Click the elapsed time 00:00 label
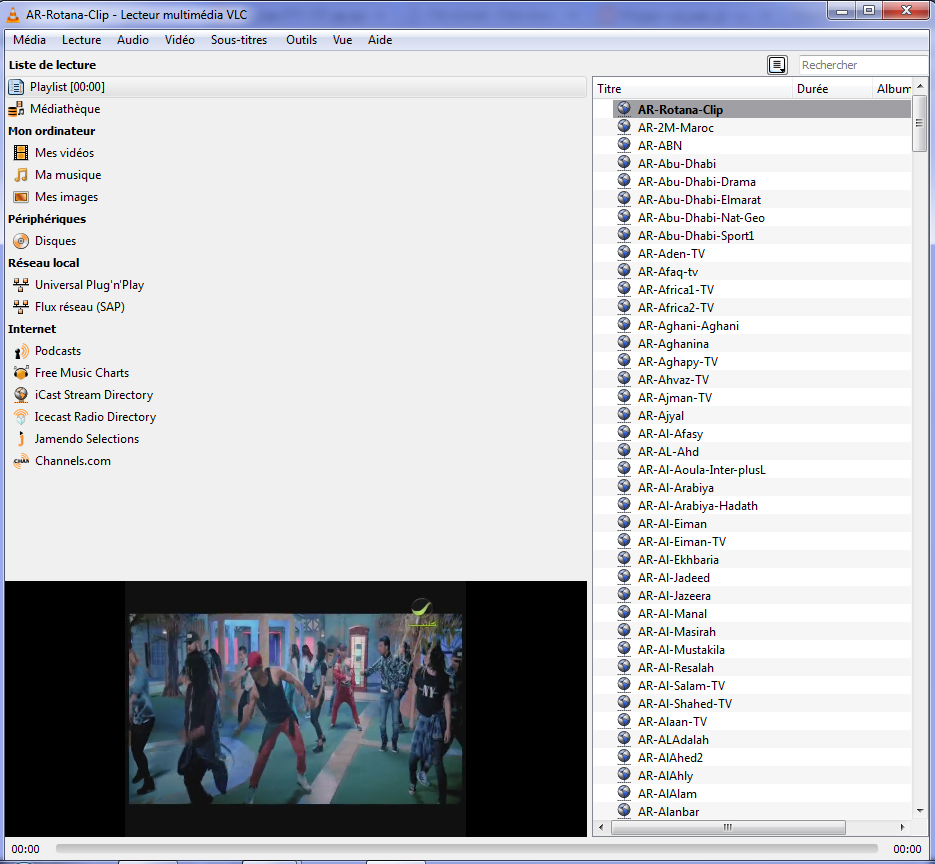 [25, 849]
